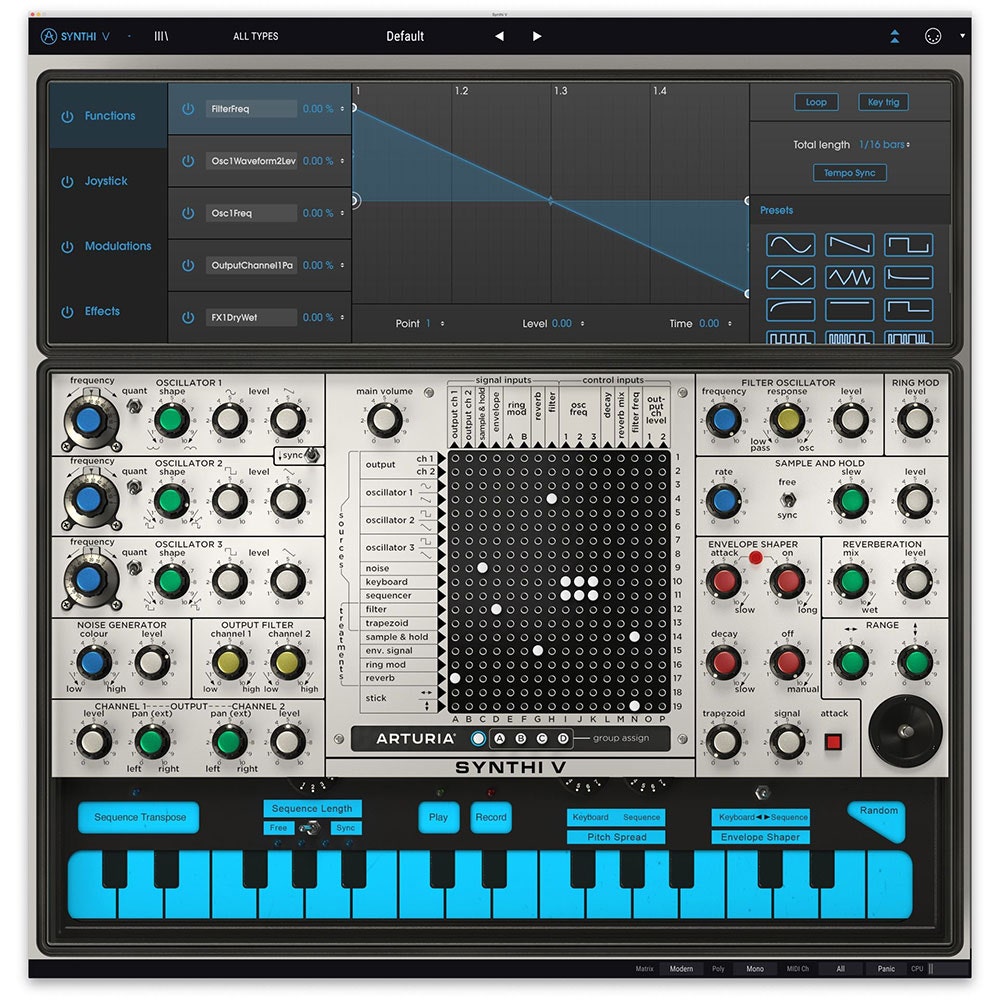Click the red envelope attack button
Viewport: 1000px width, 1000px height.
(x=833, y=741)
